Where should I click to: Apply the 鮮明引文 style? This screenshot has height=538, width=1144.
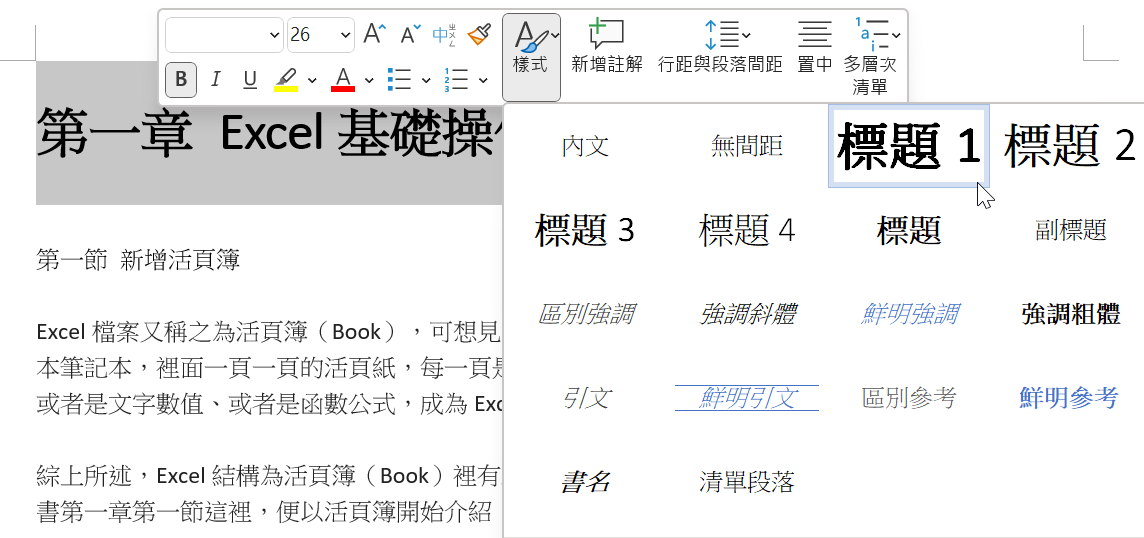[747, 399]
